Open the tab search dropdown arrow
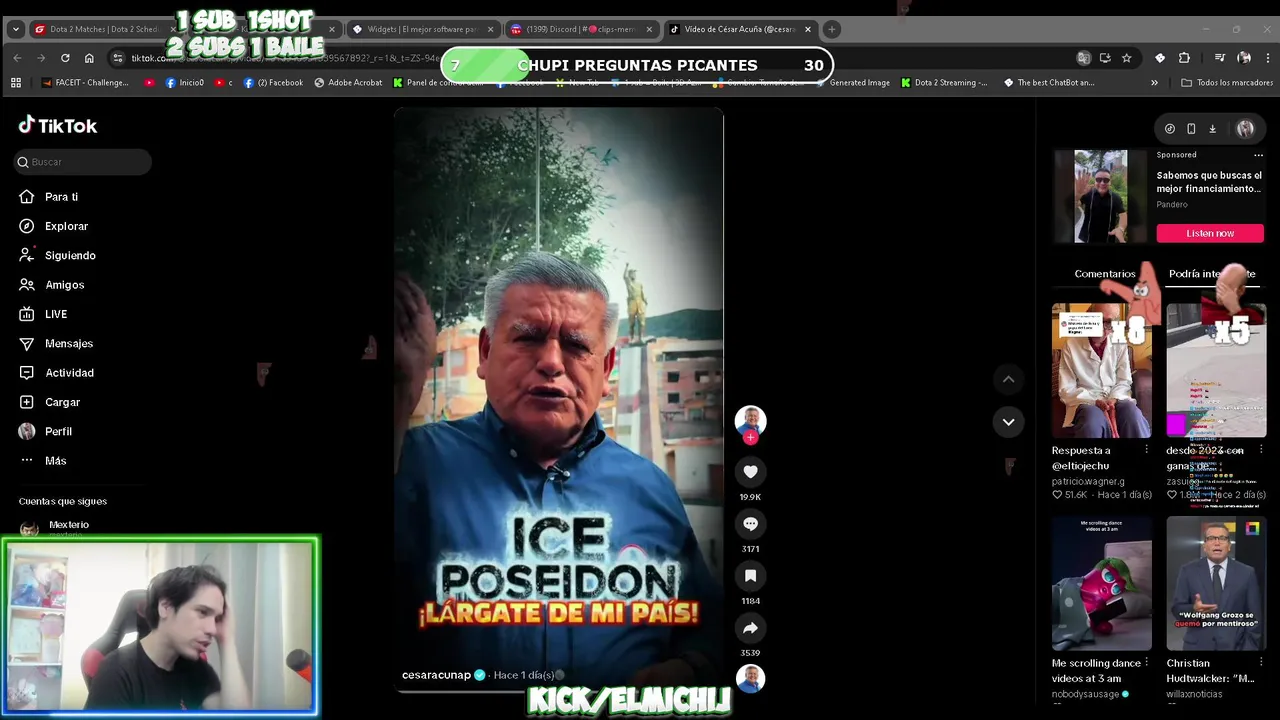The image size is (1280, 720). point(15,29)
